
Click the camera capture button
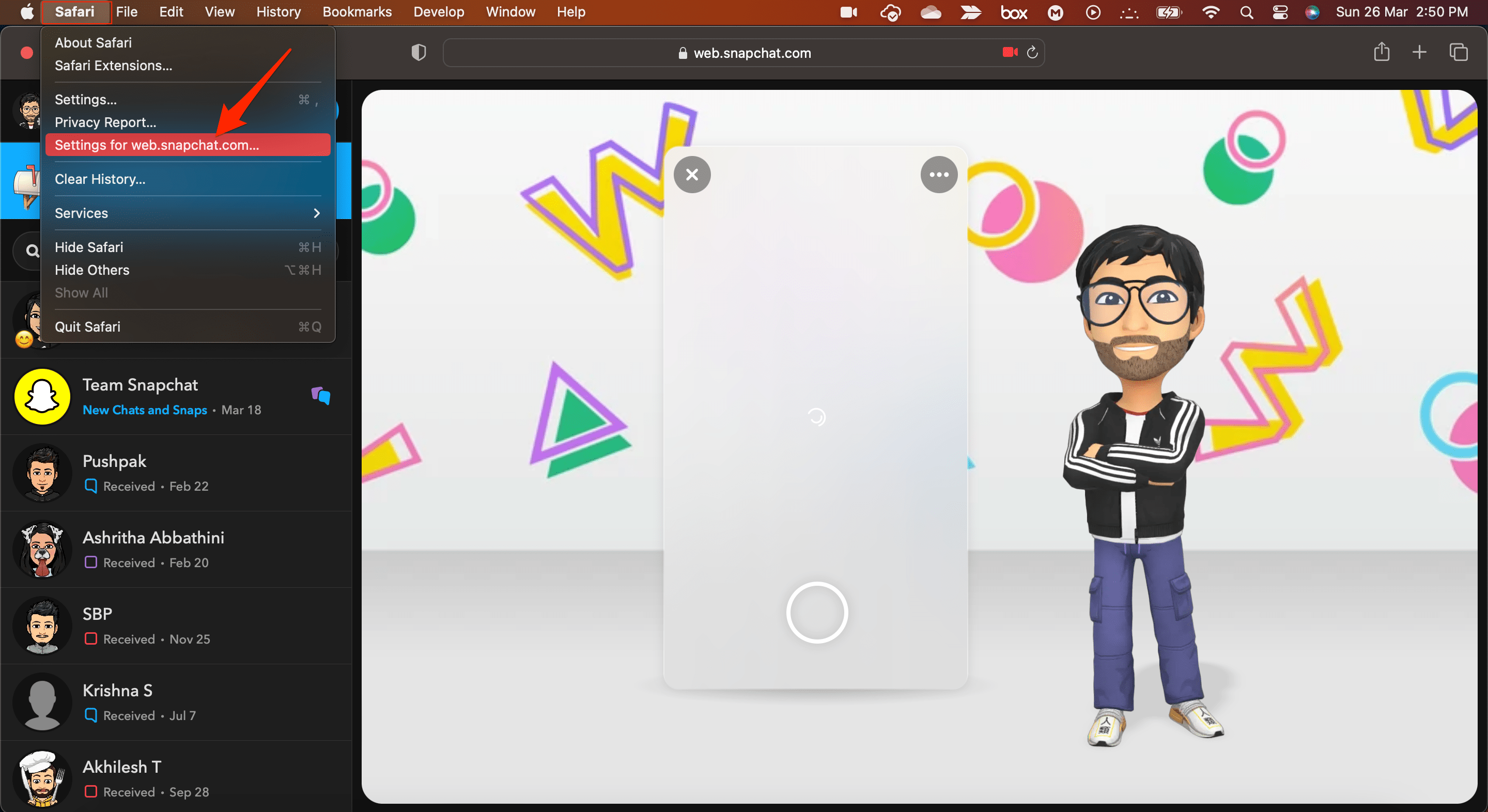pyautogui.click(x=816, y=611)
